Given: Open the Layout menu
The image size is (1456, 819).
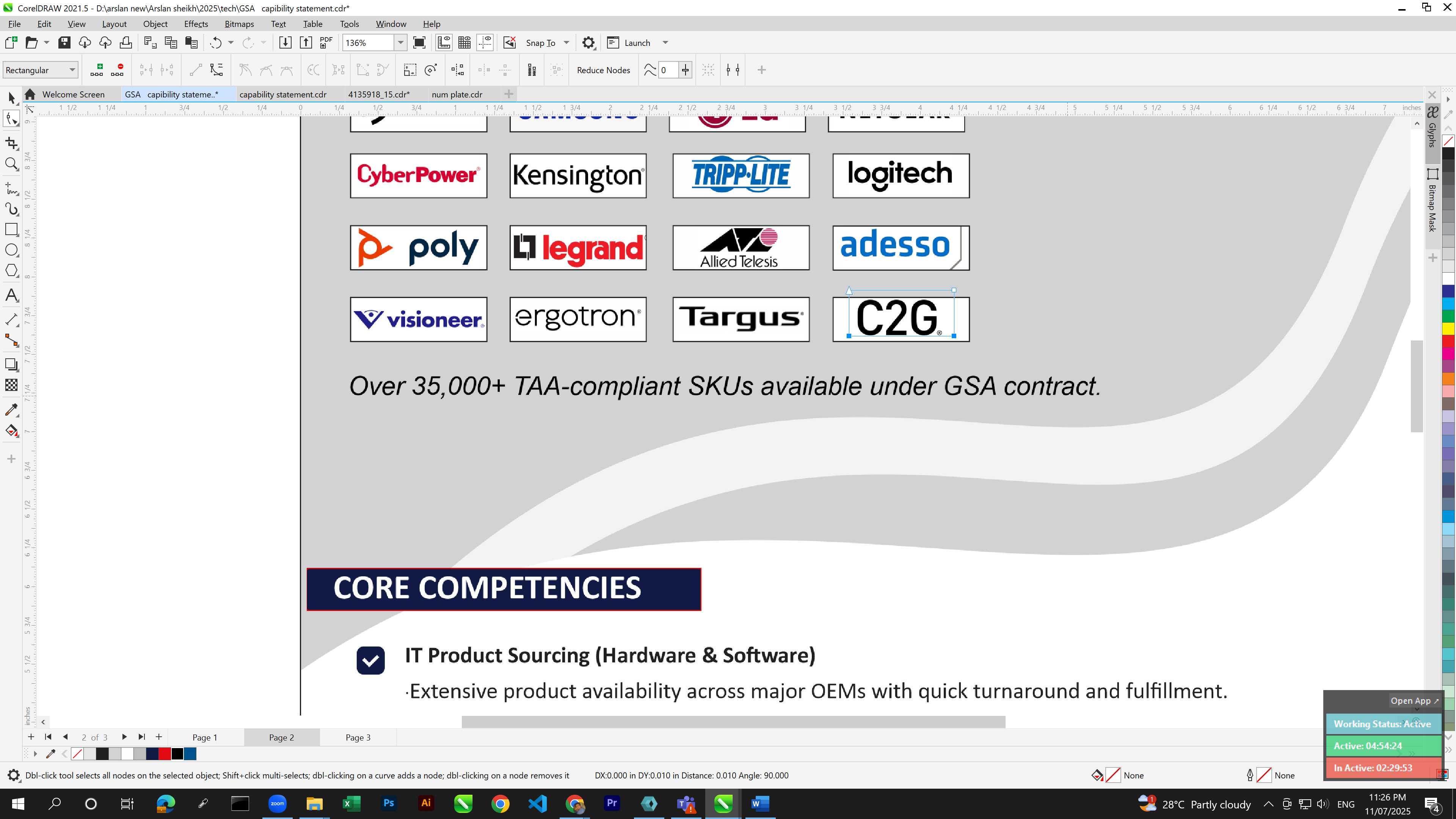Looking at the screenshot, I should pyautogui.click(x=114, y=24).
